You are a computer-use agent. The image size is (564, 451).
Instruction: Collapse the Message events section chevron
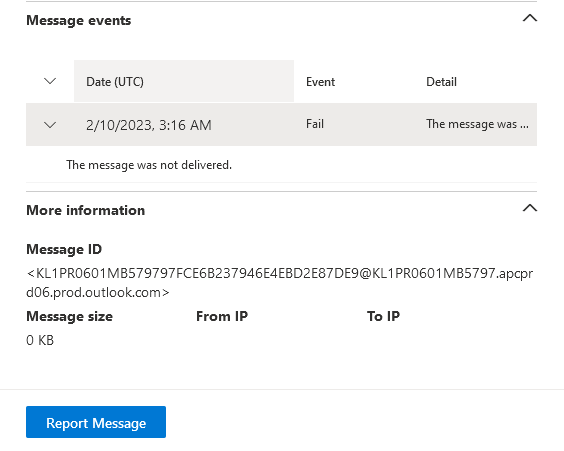pos(529,18)
